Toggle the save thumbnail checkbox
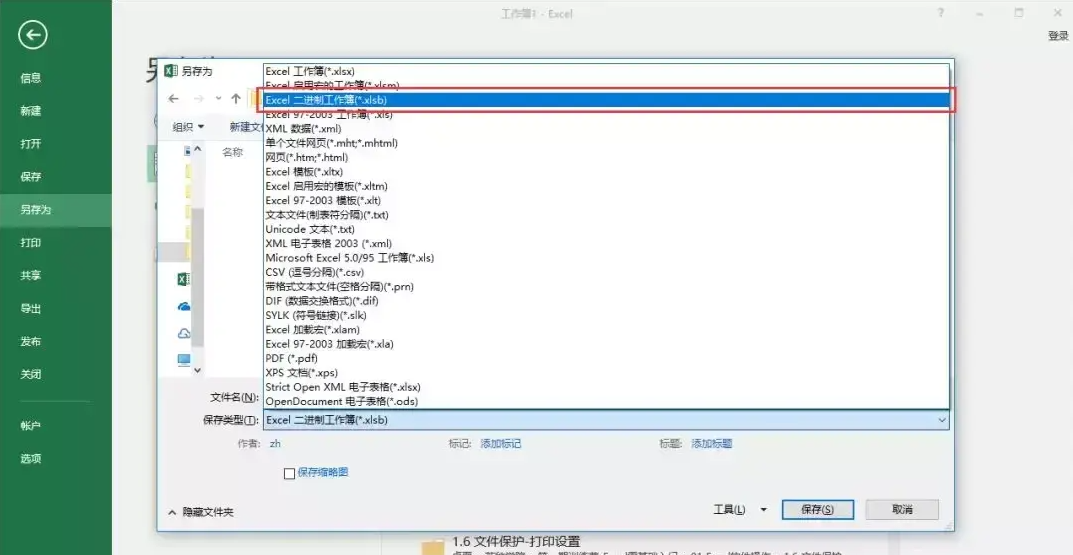Viewport: 1073px width, 555px height. (x=289, y=473)
